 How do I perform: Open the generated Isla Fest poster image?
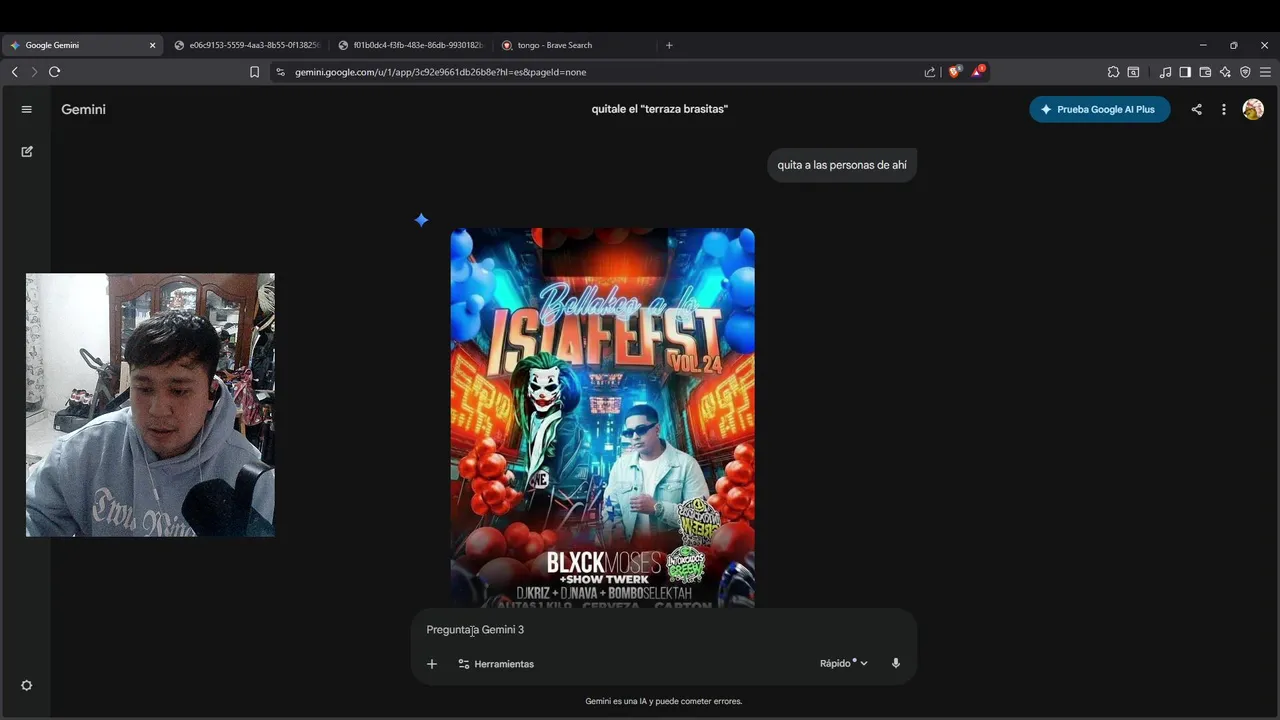pos(602,418)
